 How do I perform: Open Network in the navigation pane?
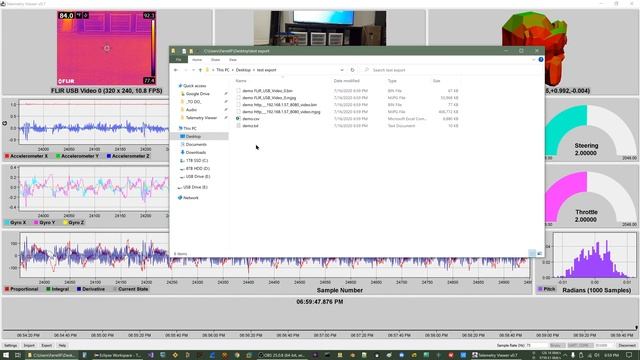191,198
